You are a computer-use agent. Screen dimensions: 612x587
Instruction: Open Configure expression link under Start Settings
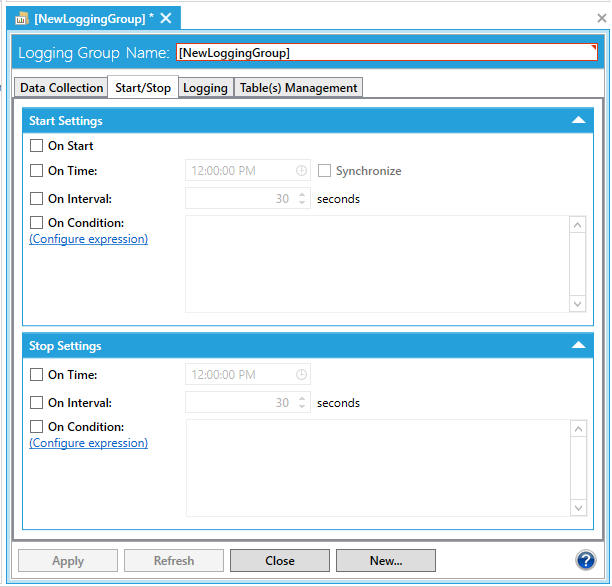(89, 239)
